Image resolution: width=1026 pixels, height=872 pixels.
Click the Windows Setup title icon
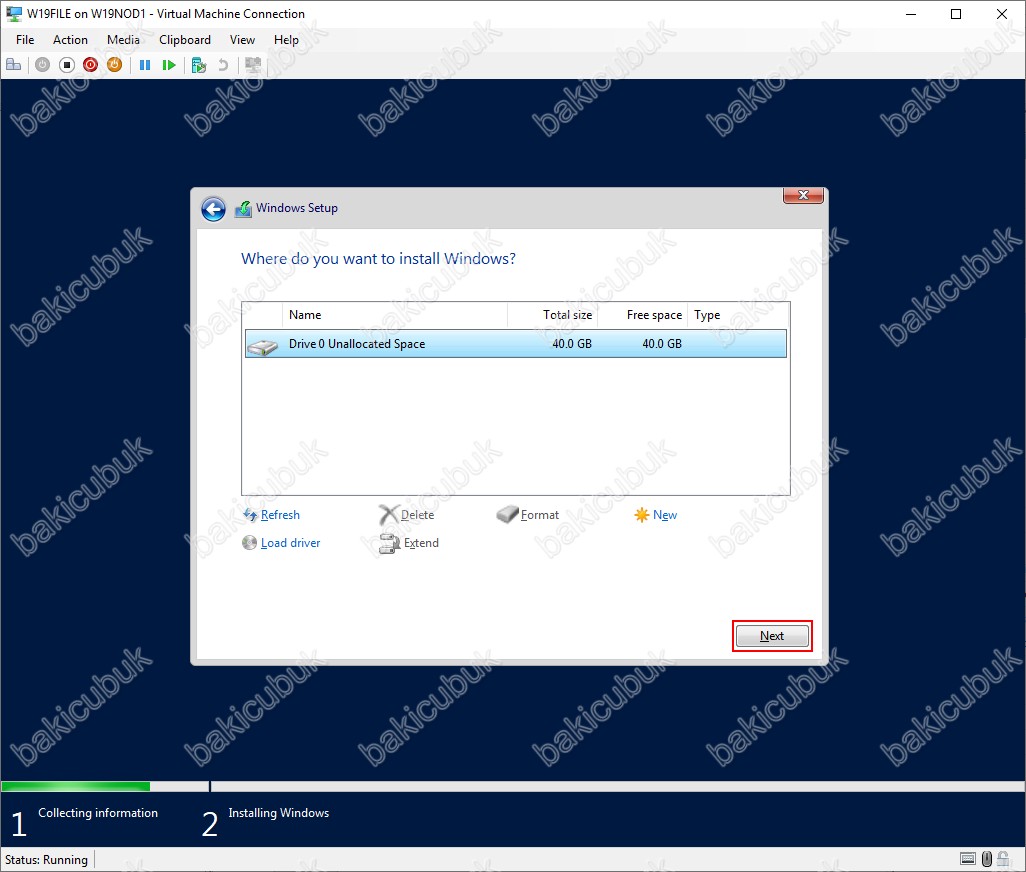point(243,209)
